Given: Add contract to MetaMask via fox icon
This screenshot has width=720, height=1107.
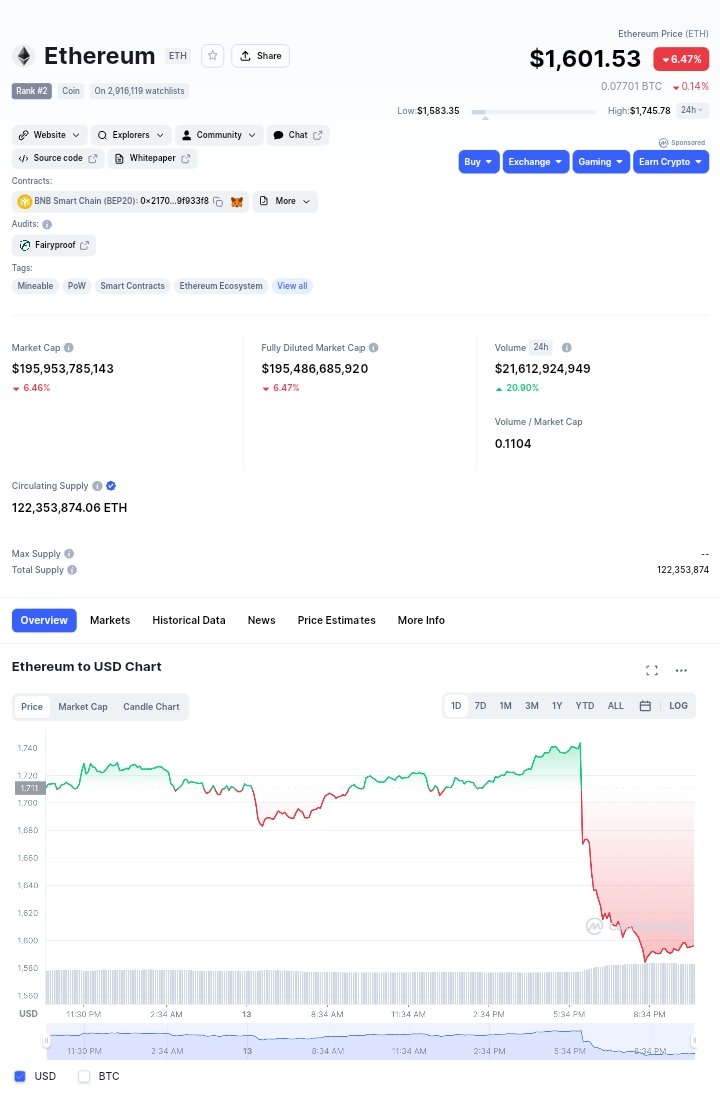Looking at the screenshot, I should pyautogui.click(x=237, y=202).
